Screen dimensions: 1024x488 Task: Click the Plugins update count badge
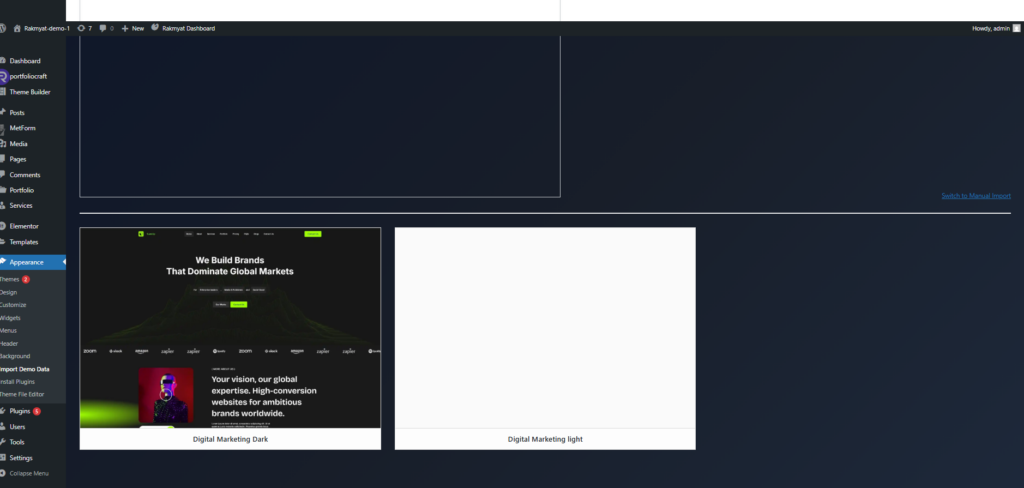tap(37, 411)
